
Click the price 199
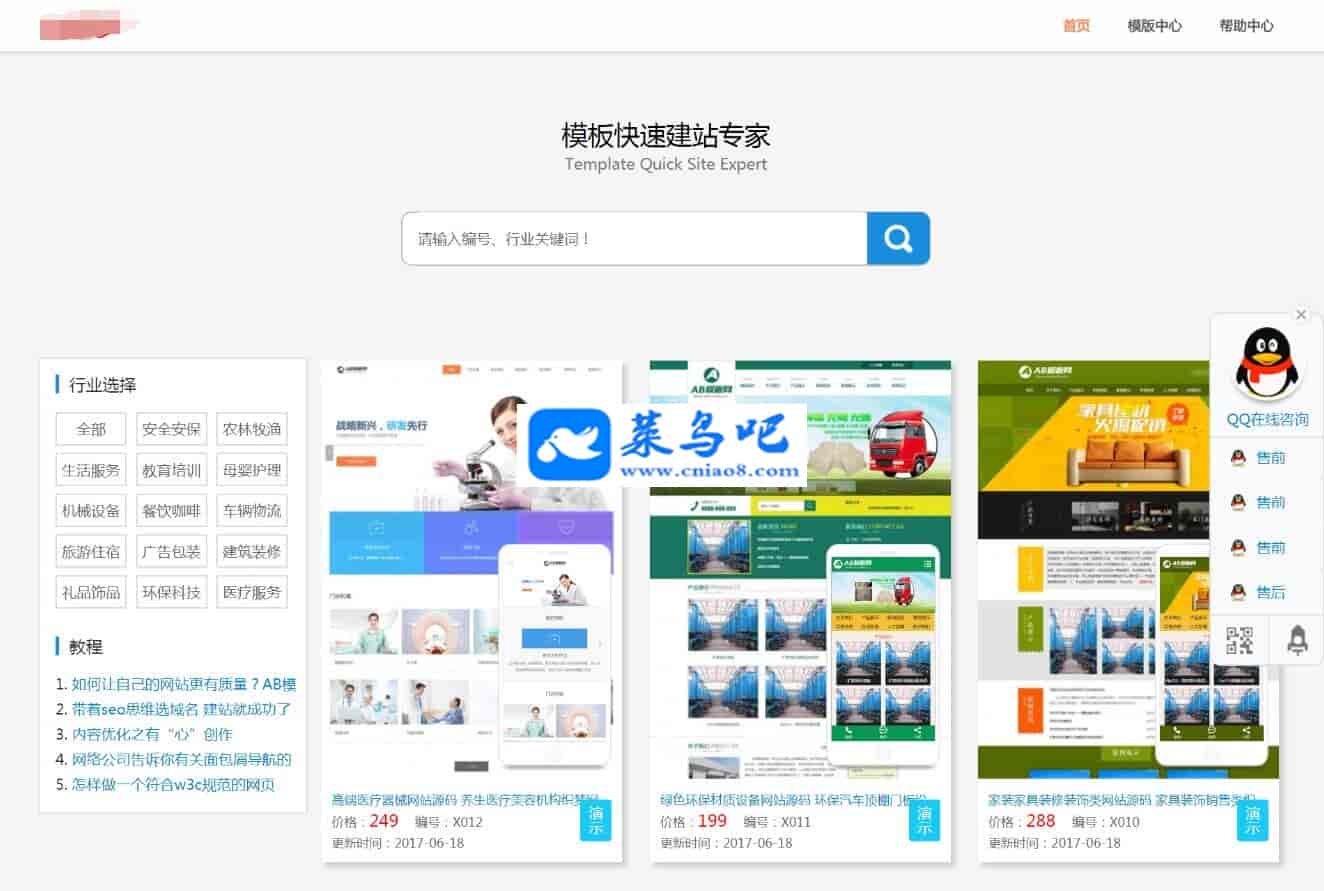point(712,821)
